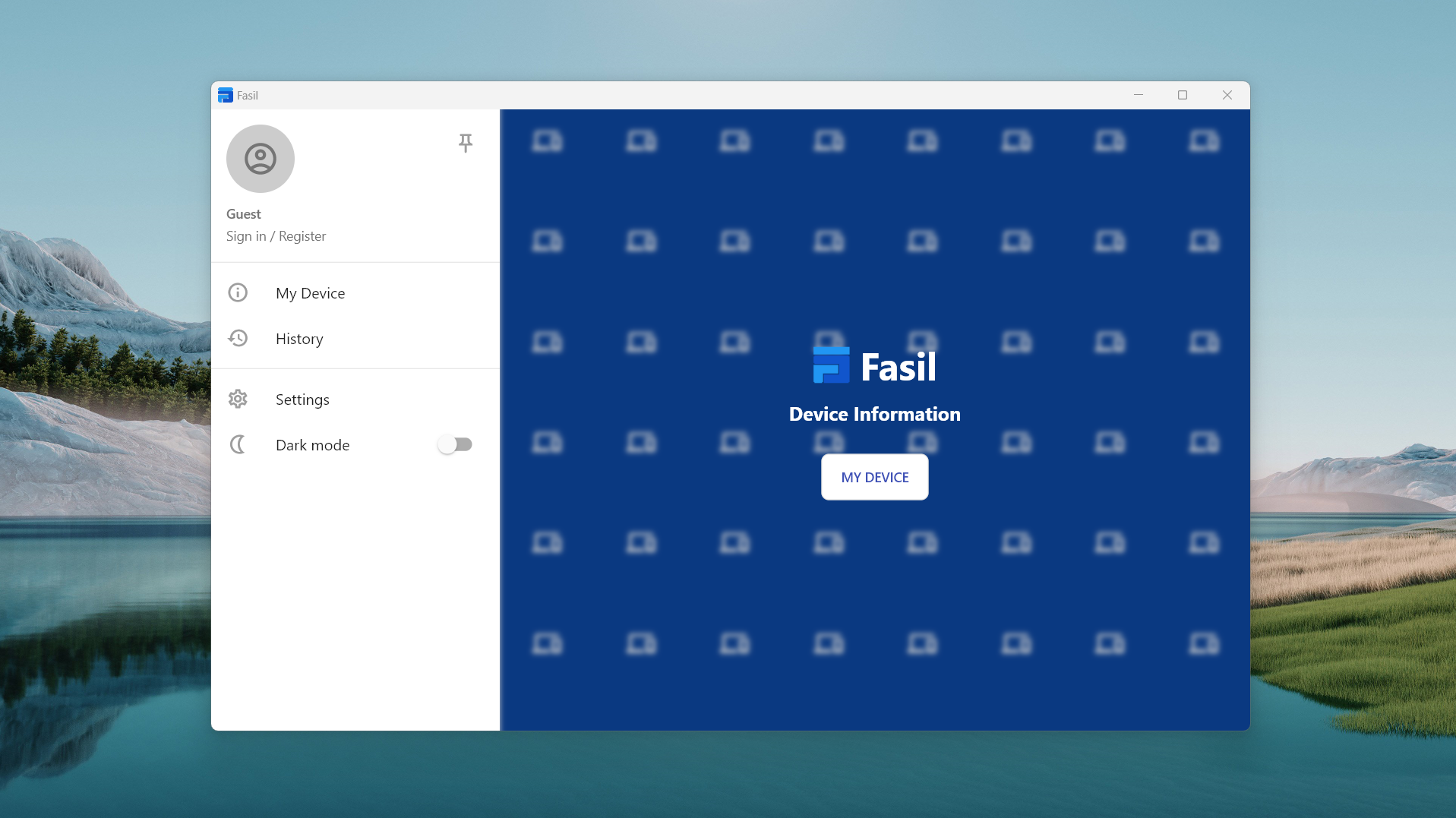Select the My Device menu entry
Image resolution: width=1456 pixels, height=818 pixels.
[310, 292]
